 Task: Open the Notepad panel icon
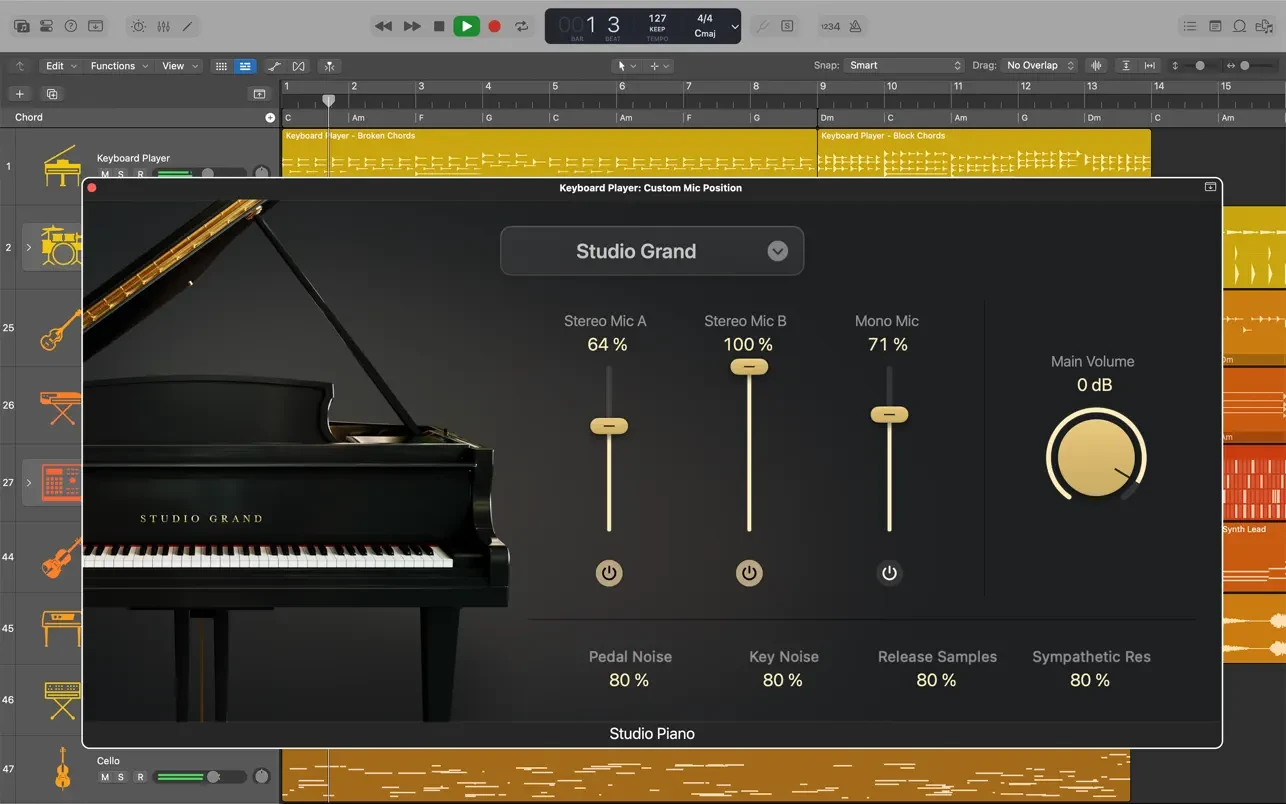pos(1215,26)
